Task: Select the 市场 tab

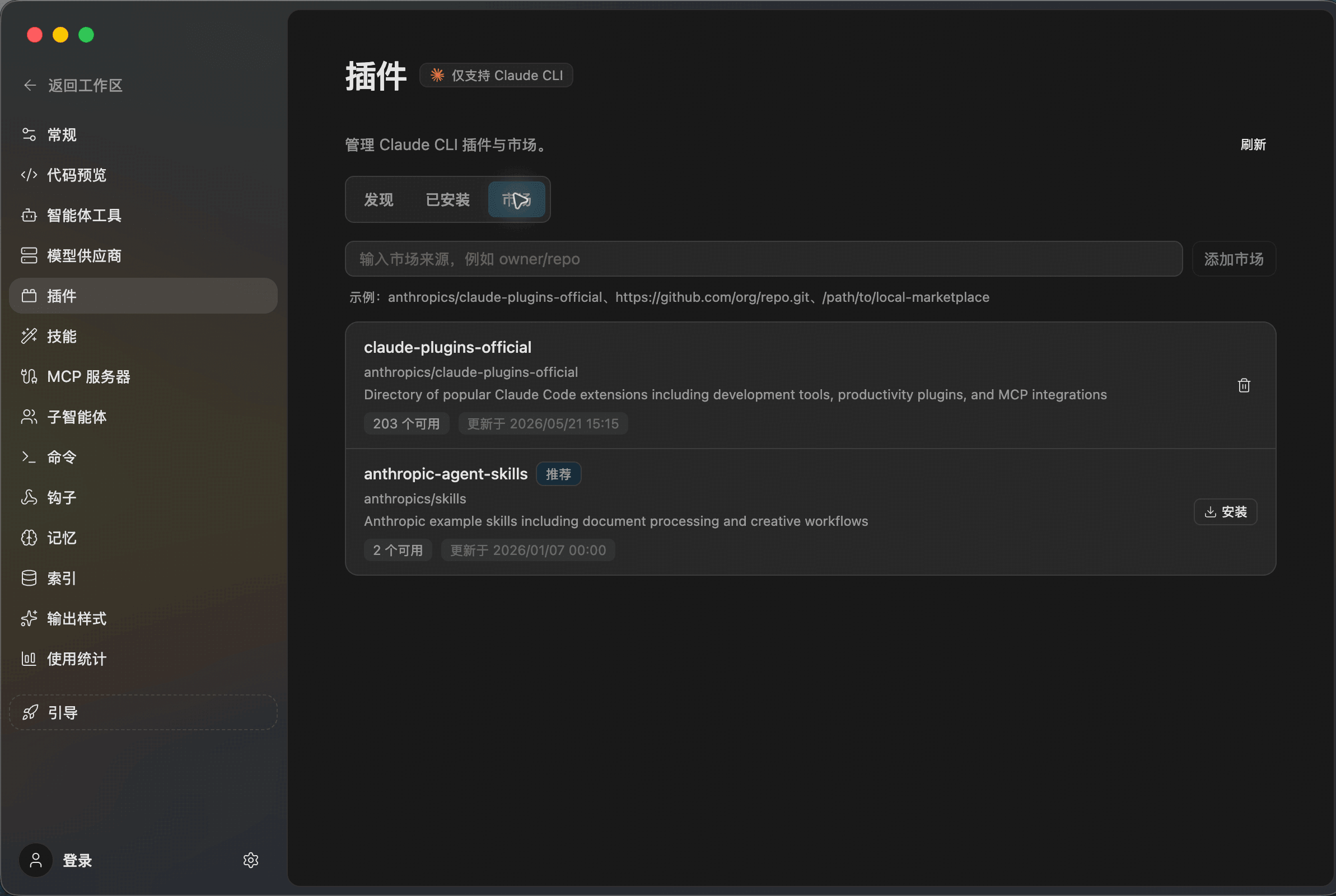Action: pyautogui.click(x=516, y=199)
